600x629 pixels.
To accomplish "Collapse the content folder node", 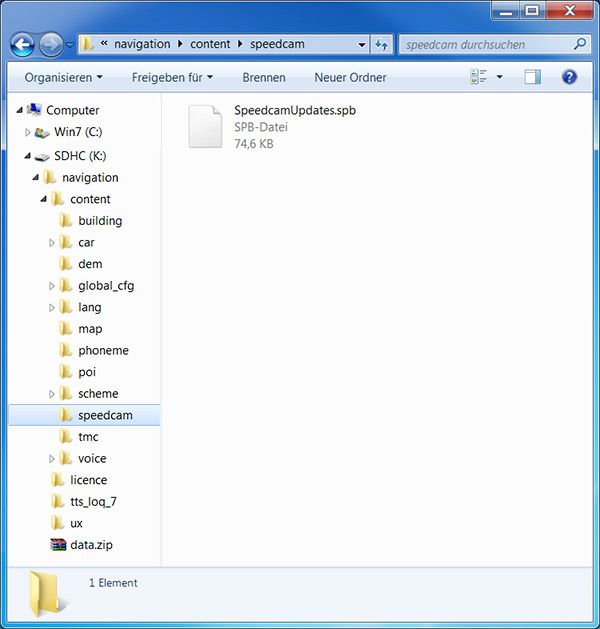I will click(x=43, y=199).
